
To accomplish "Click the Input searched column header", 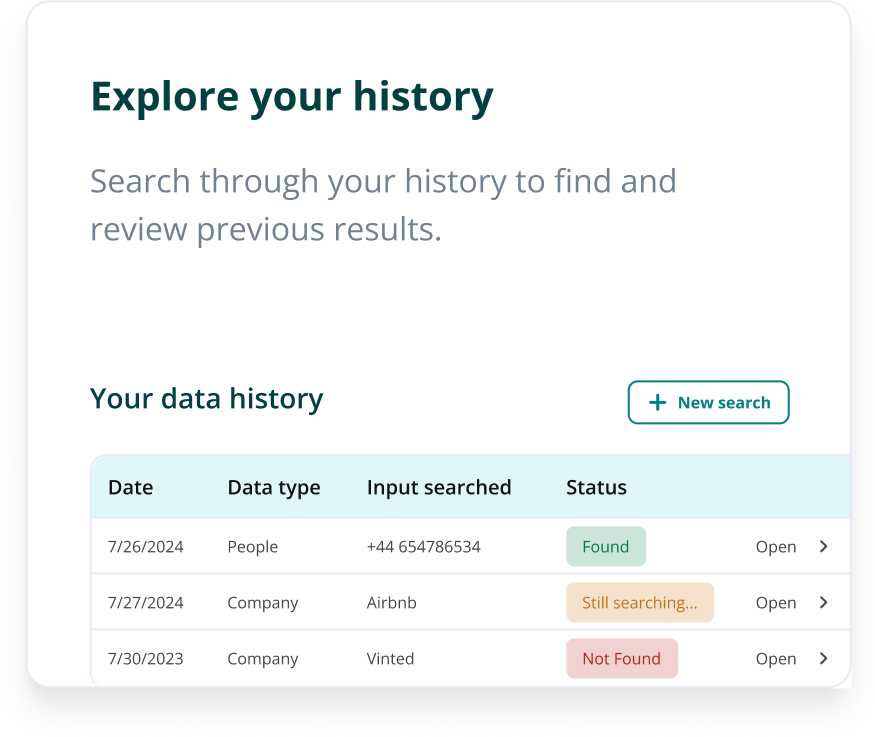I will [439, 487].
